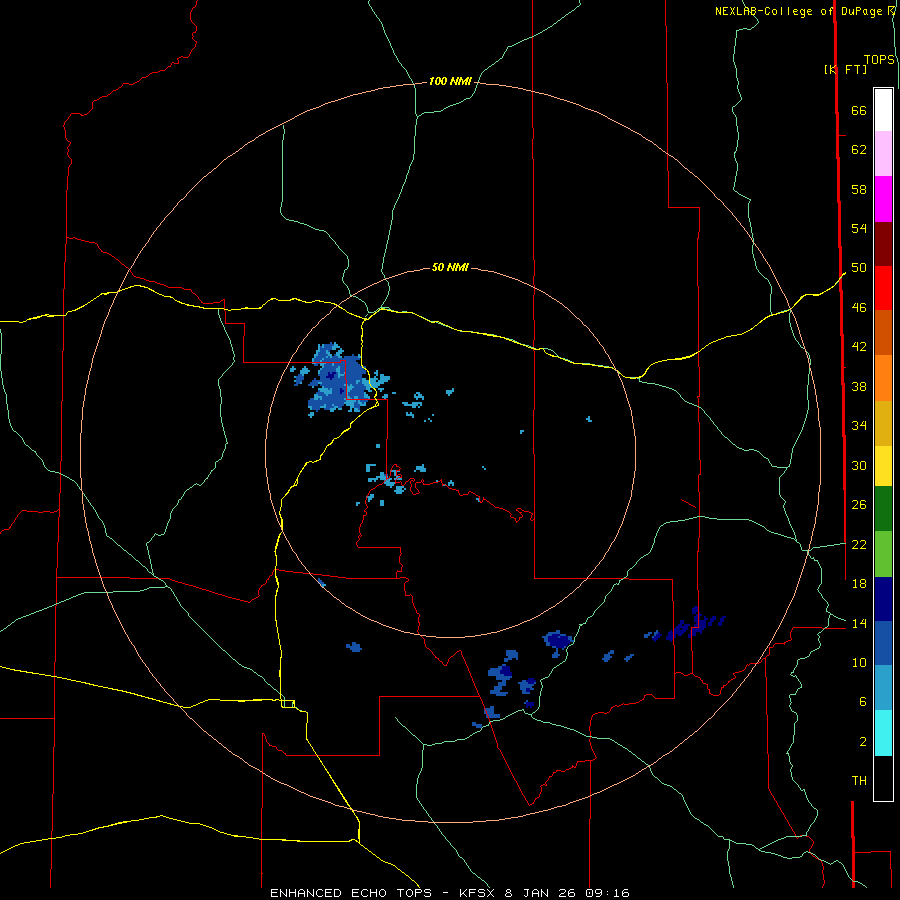Click the K FT units label
The image size is (900, 900).
point(845,69)
